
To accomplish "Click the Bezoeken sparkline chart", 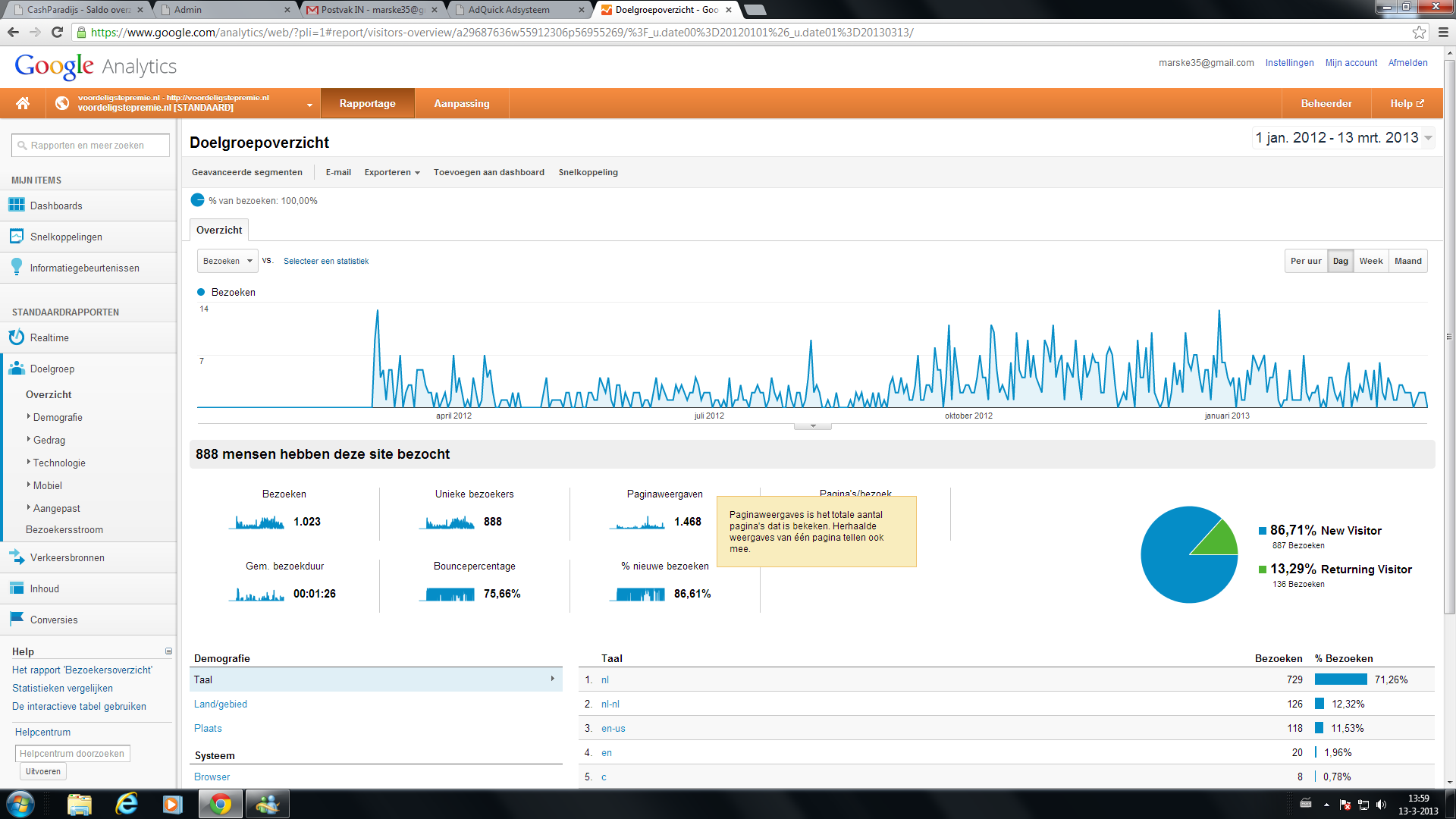I will coord(256,522).
